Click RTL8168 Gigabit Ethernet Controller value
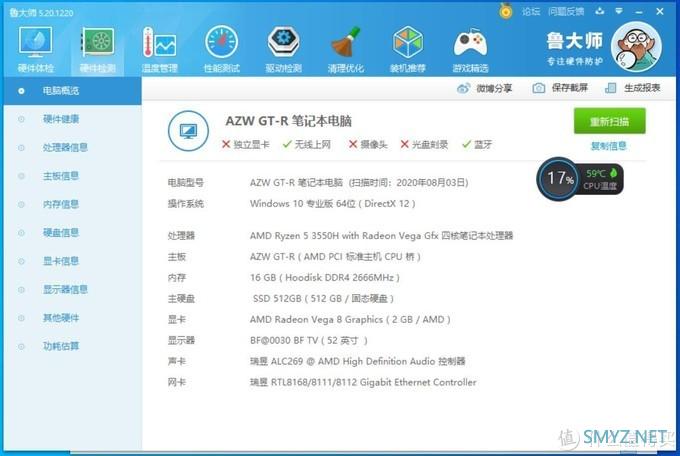 coord(363,382)
